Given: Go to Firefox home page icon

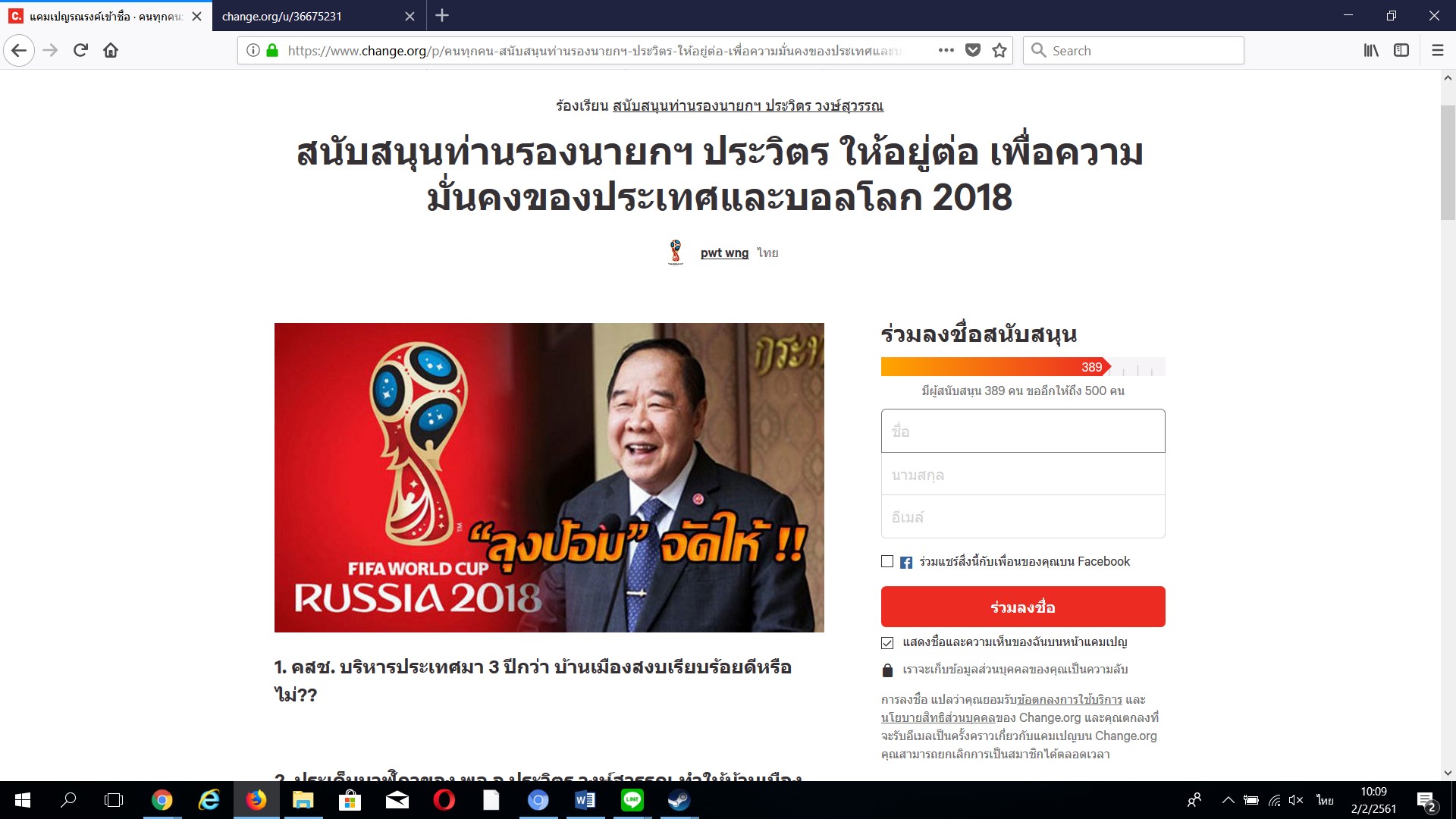Looking at the screenshot, I should point(111,50).
